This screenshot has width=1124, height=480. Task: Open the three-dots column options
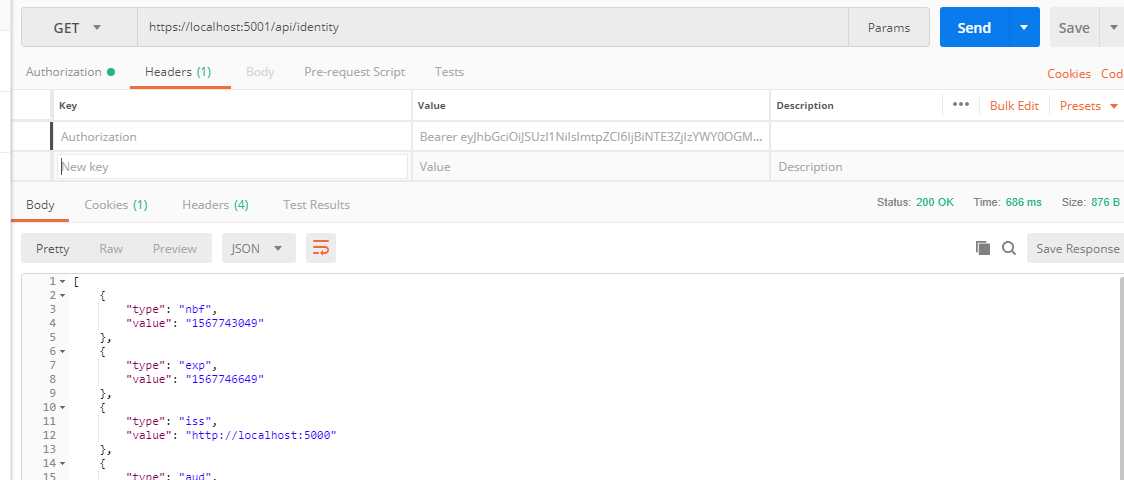point(961,105)
